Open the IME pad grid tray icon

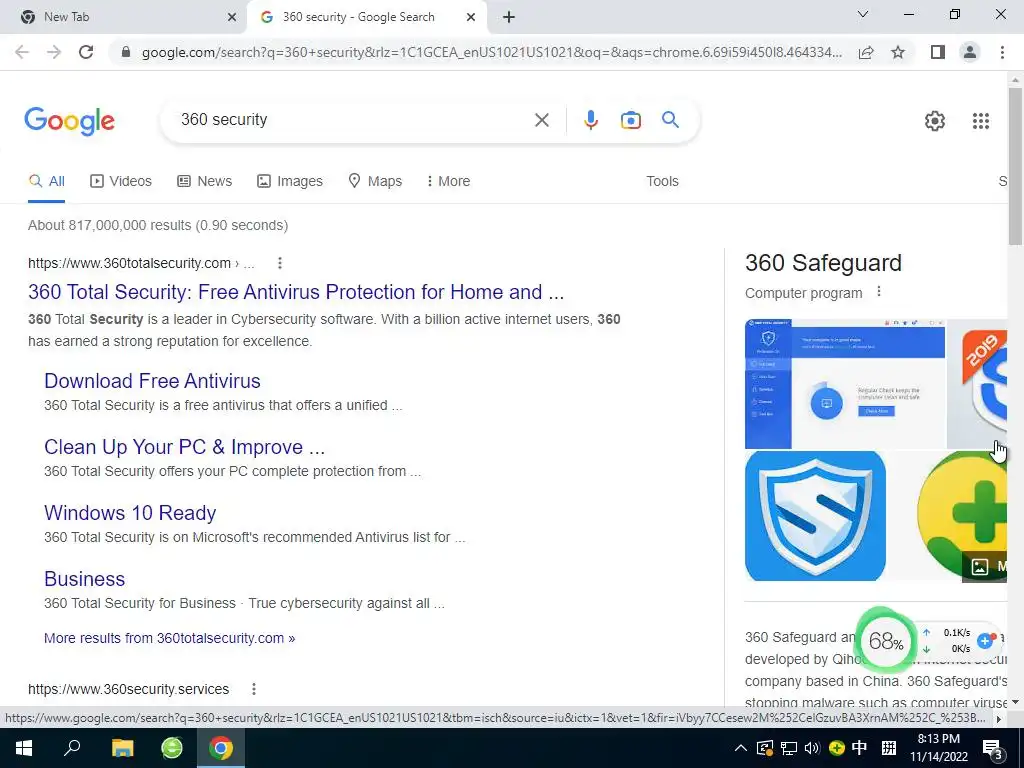click(889, 748)
